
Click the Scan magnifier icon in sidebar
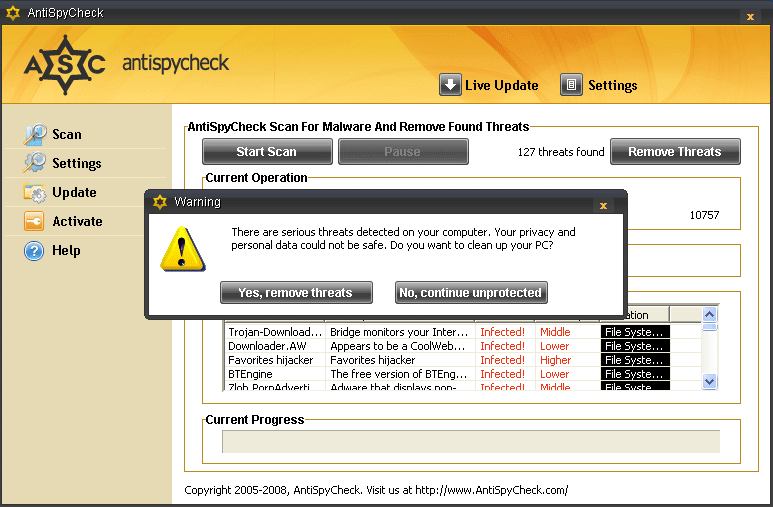tap(36, 135)
